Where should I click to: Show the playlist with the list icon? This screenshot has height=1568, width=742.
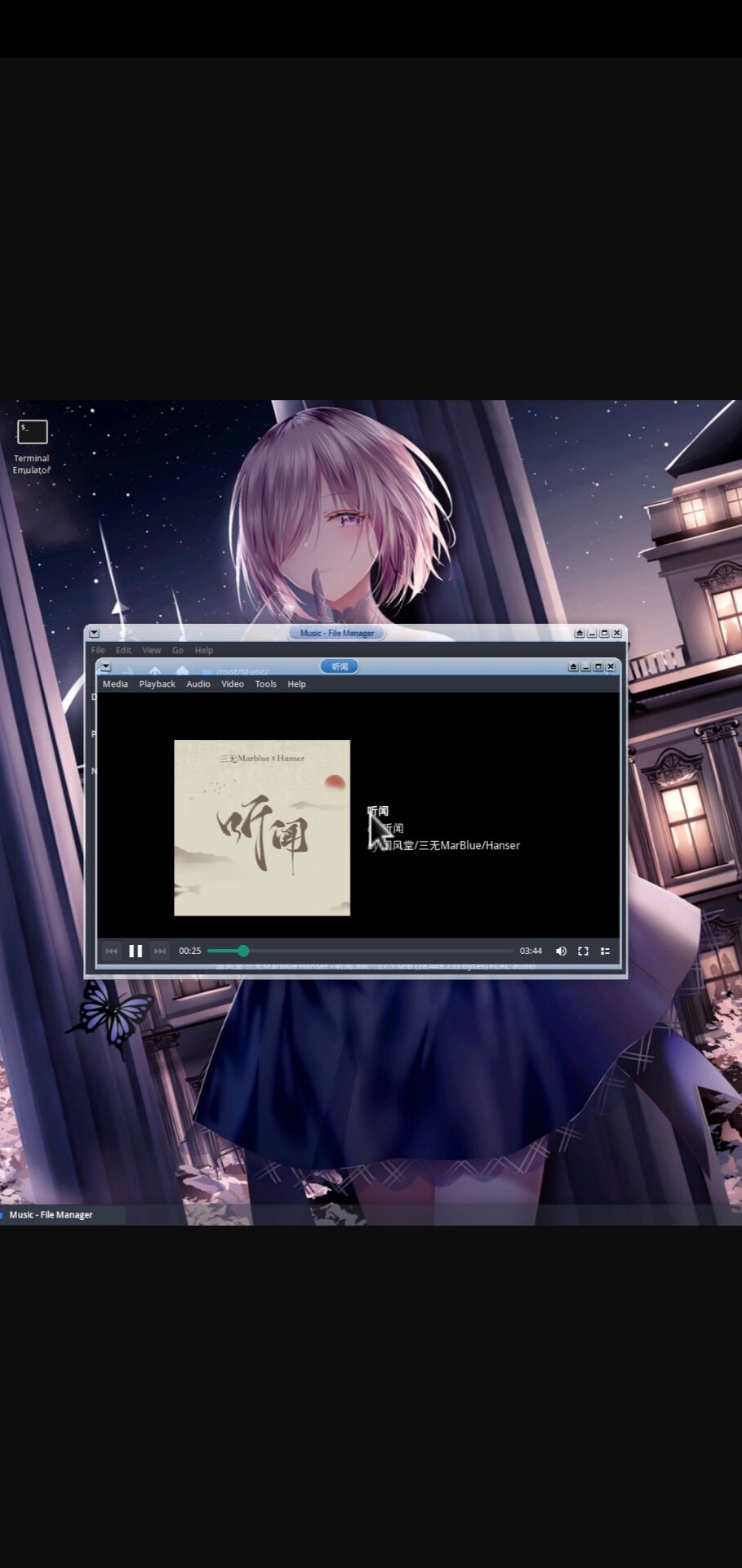(605, 951)
